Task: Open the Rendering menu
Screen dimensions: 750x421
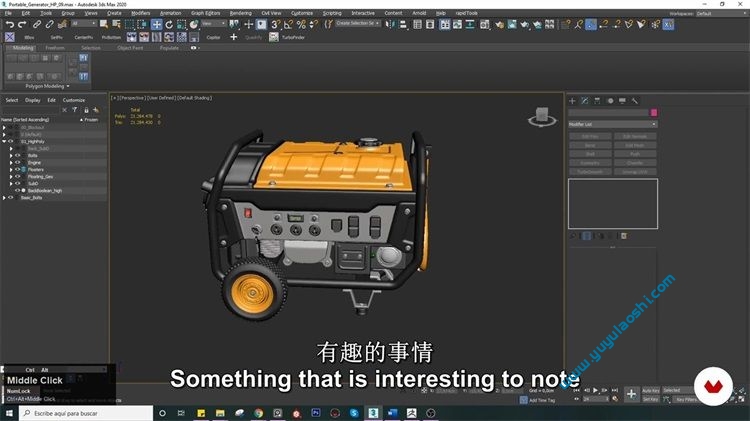Action: point(241,13)
